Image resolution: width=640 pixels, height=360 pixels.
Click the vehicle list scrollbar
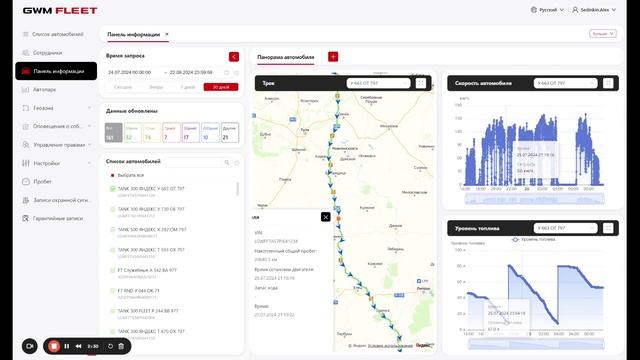pos(238,189)
